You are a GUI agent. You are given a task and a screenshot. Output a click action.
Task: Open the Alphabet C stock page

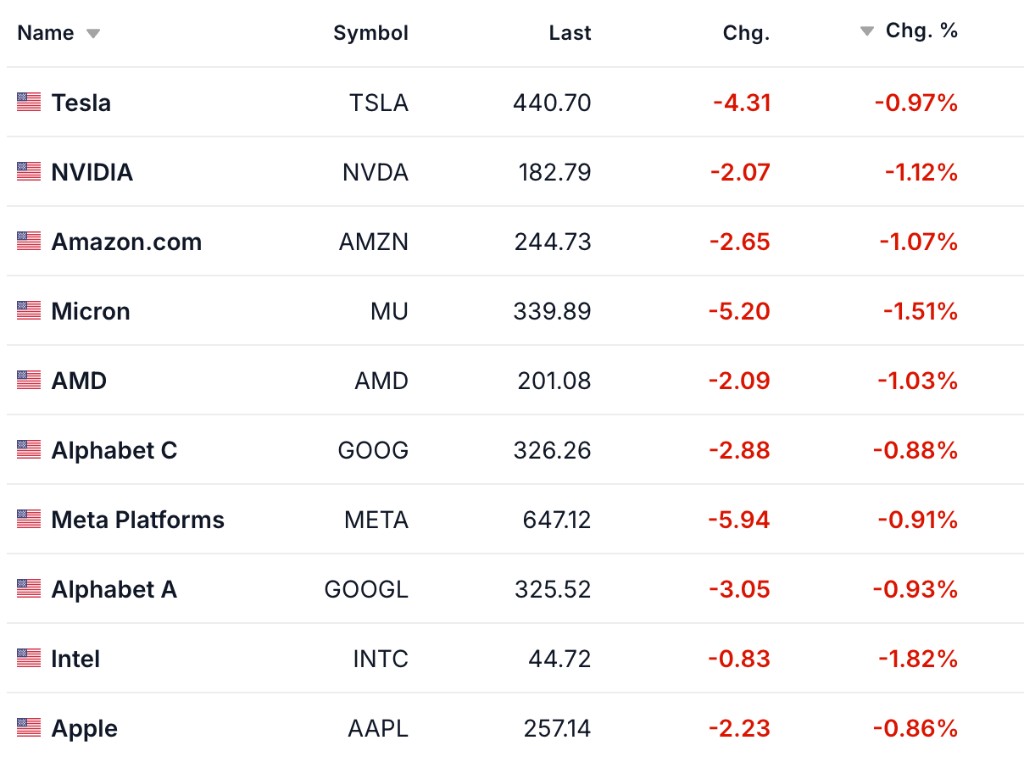tap(114, 450)
